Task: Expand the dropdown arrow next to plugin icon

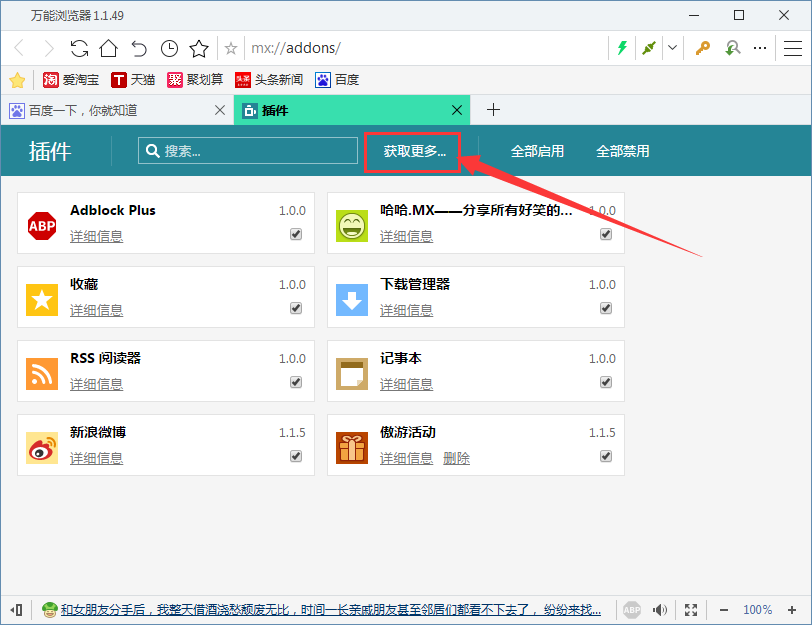Action: 672,47
